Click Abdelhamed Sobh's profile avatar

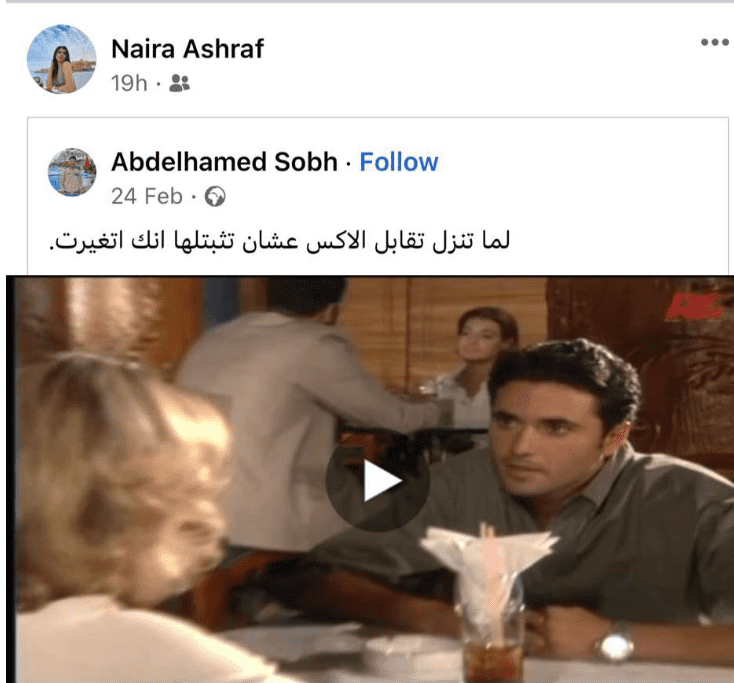[72, 172]
